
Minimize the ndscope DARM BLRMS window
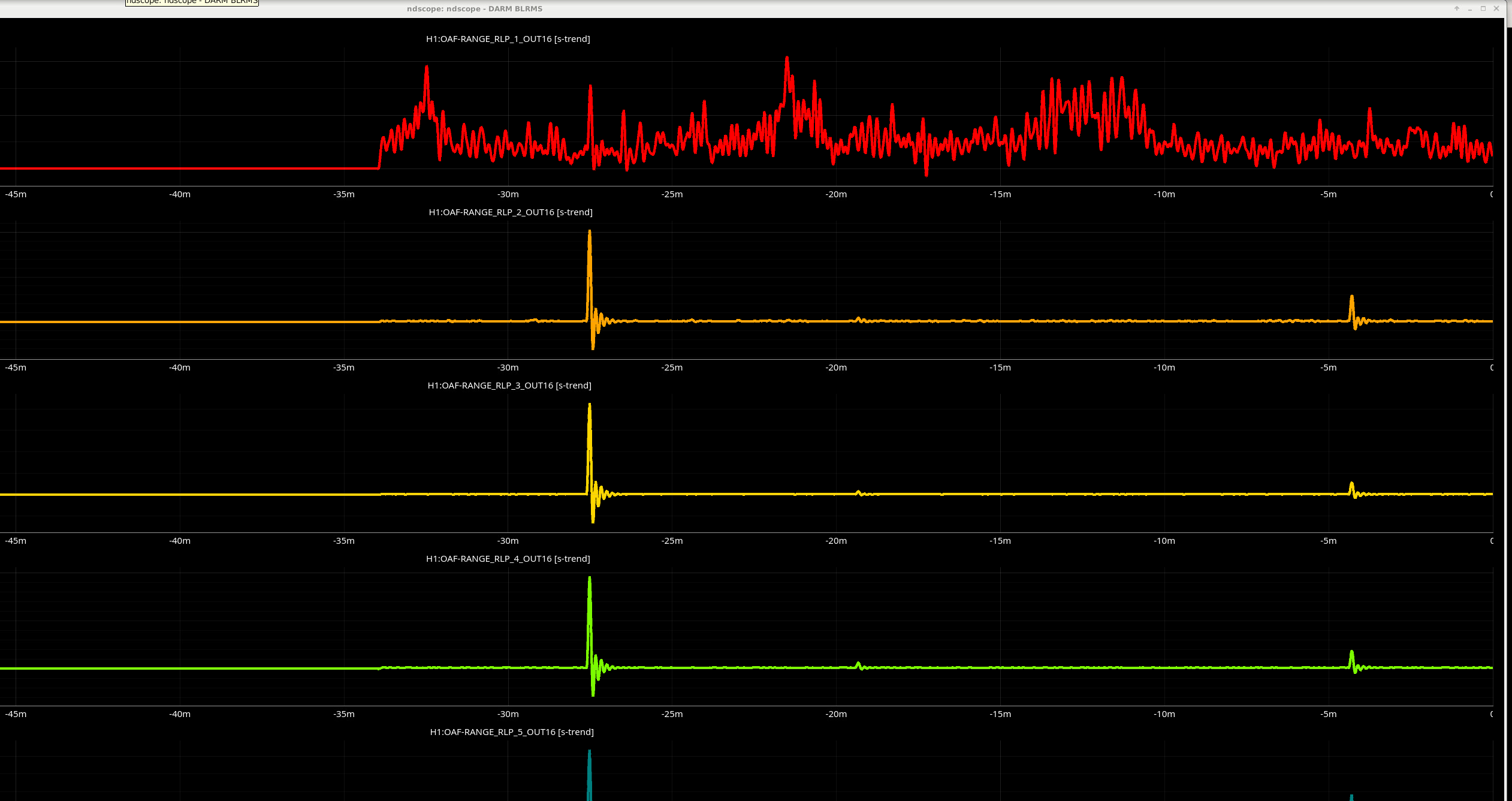(x=1470, y=8)
